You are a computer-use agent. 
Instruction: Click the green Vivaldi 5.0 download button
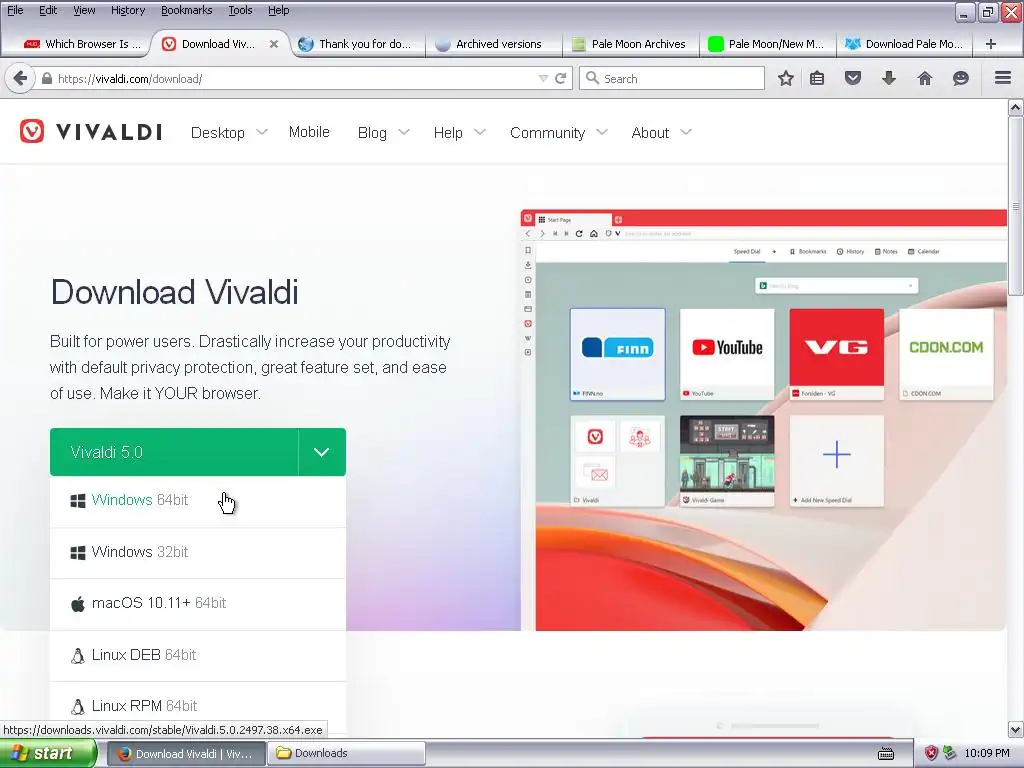174,452
